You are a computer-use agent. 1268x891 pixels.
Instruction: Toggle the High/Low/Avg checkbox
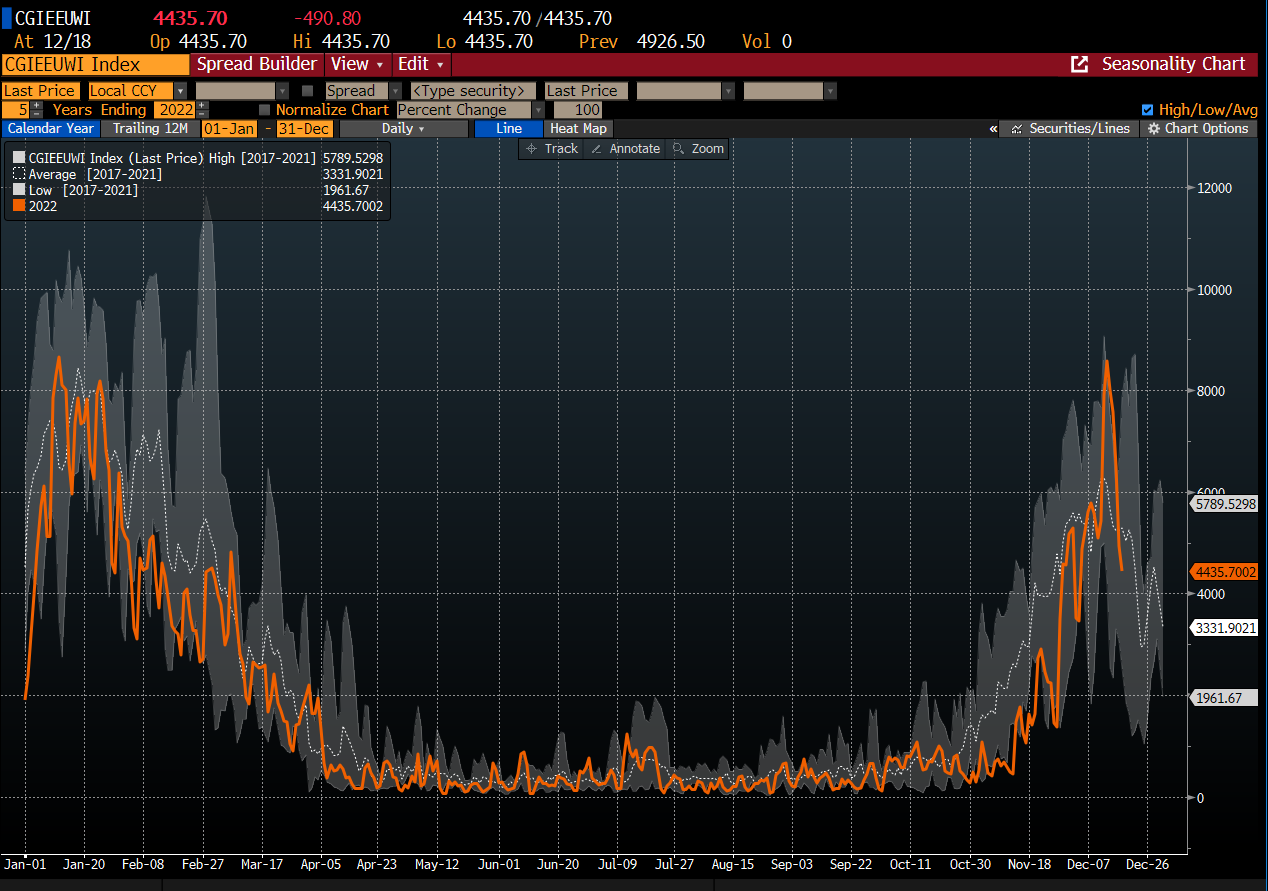1147,110
